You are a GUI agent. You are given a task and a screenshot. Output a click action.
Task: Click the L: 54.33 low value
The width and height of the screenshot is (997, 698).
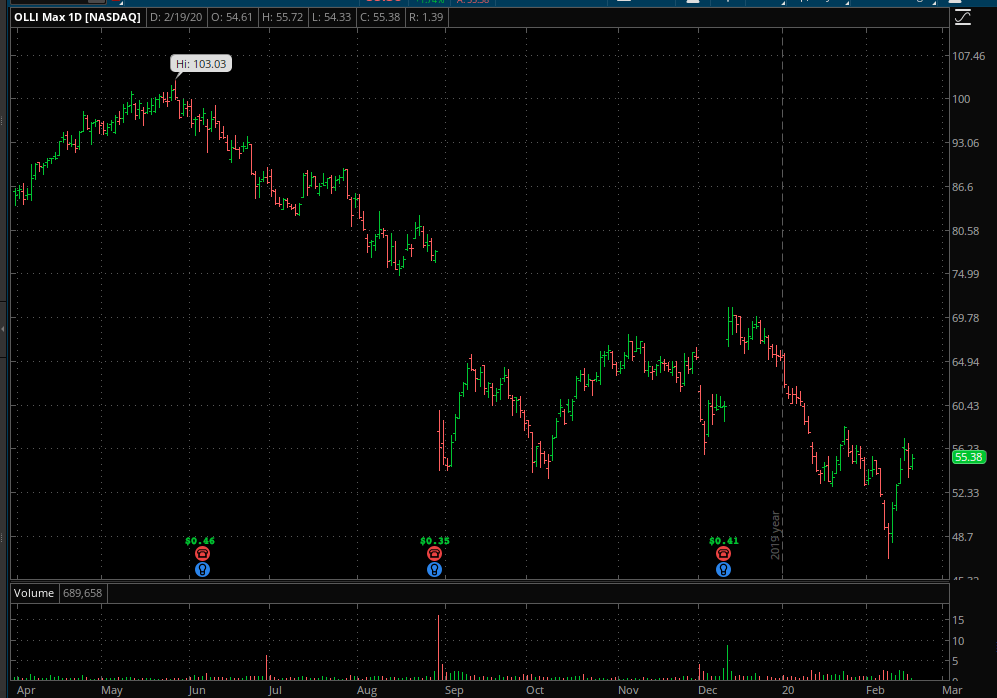331,17
